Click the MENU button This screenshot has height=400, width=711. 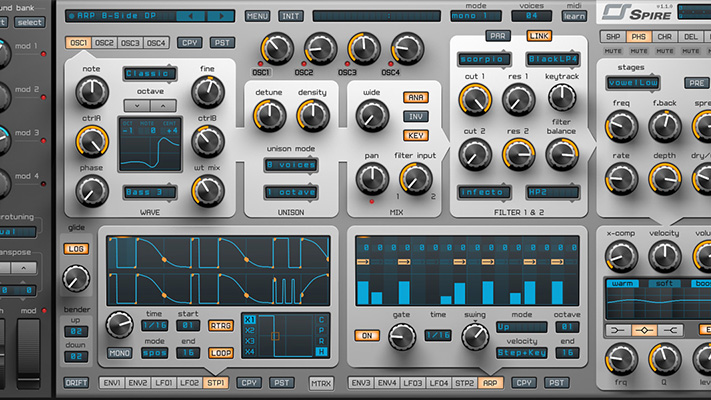pos(257,17)
